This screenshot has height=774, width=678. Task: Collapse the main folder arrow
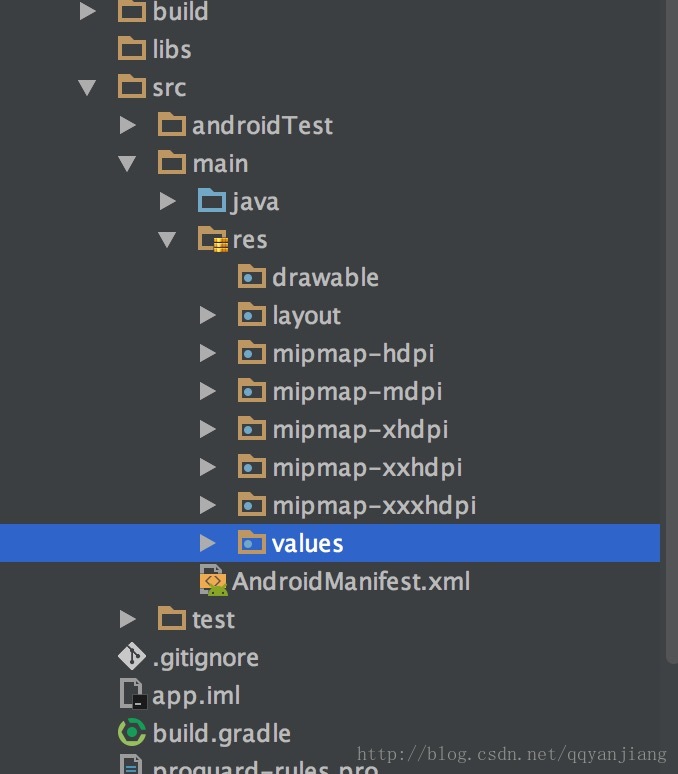127,163
